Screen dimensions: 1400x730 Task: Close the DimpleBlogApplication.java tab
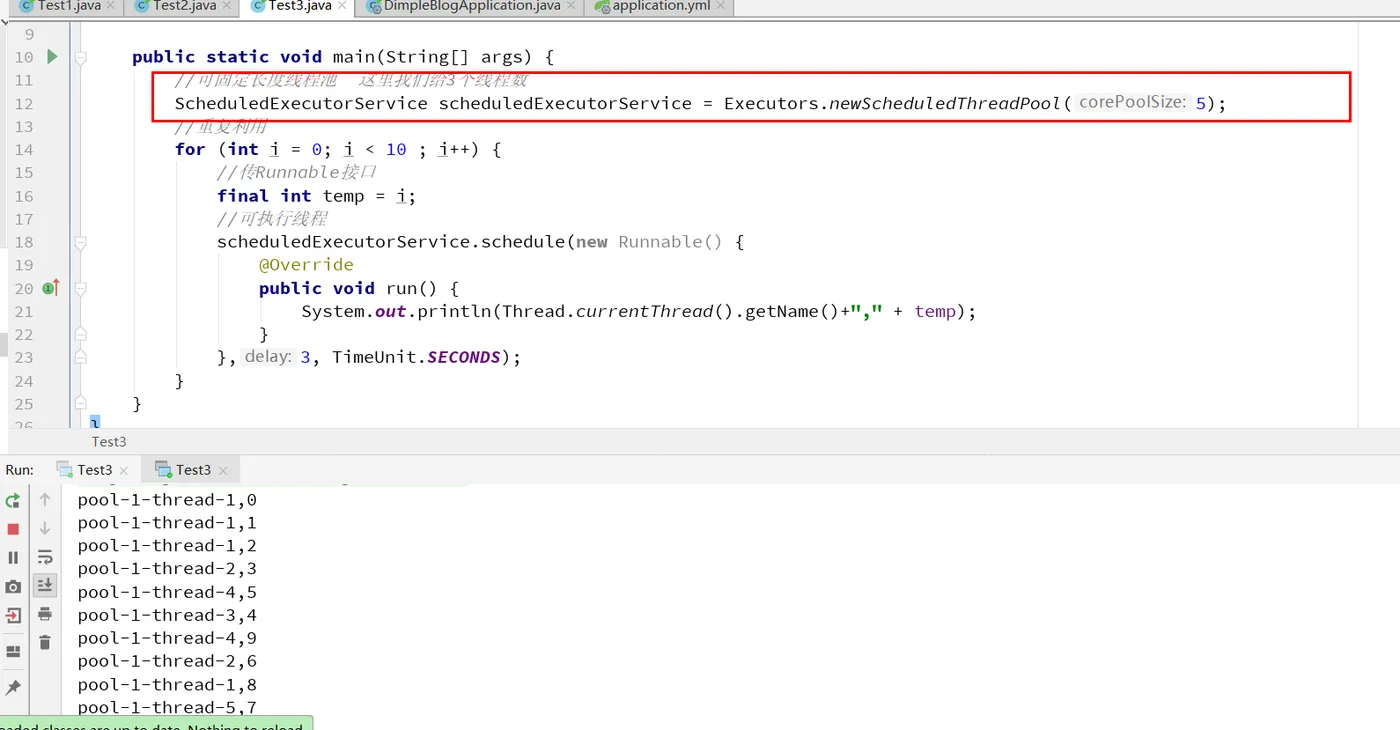click(x=571, y=7)
